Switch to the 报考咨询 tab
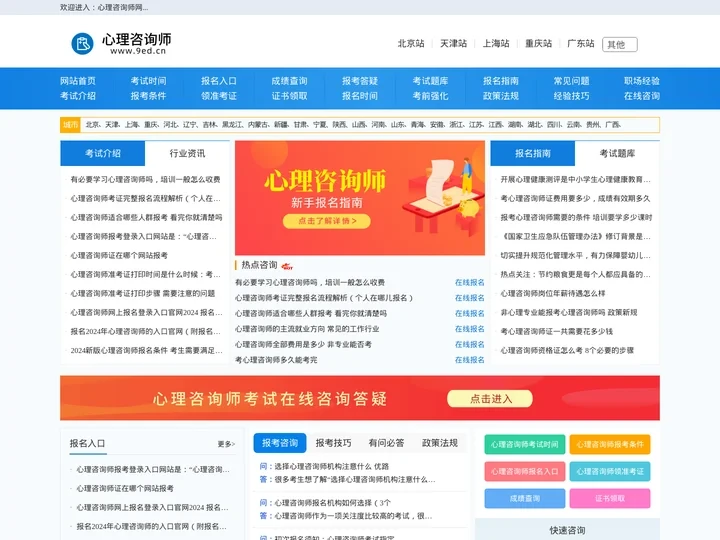Screen dimensions: 720x540 tap(280, 443)
